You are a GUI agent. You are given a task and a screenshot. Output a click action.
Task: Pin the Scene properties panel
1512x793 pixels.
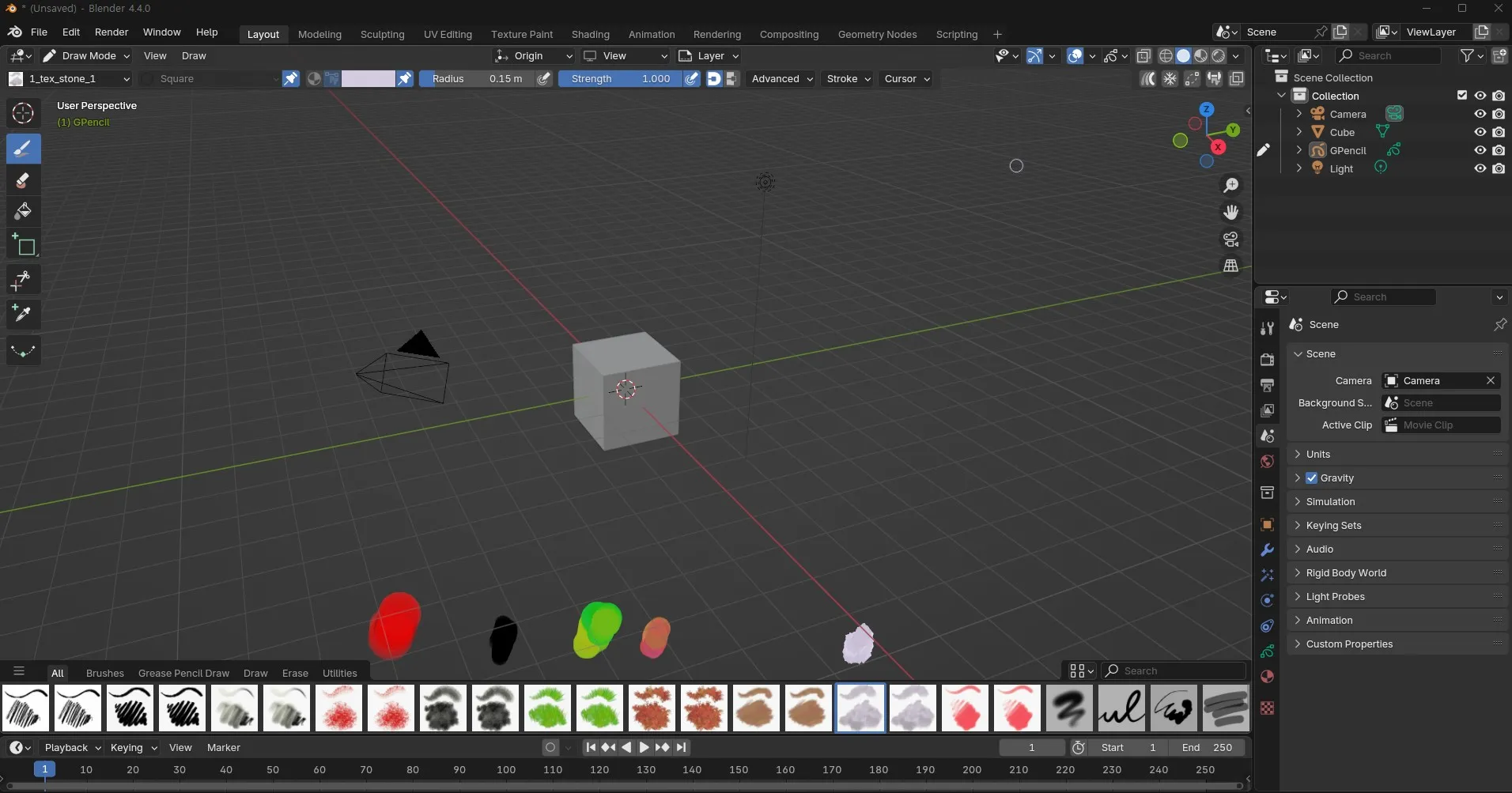(1499, 324)
